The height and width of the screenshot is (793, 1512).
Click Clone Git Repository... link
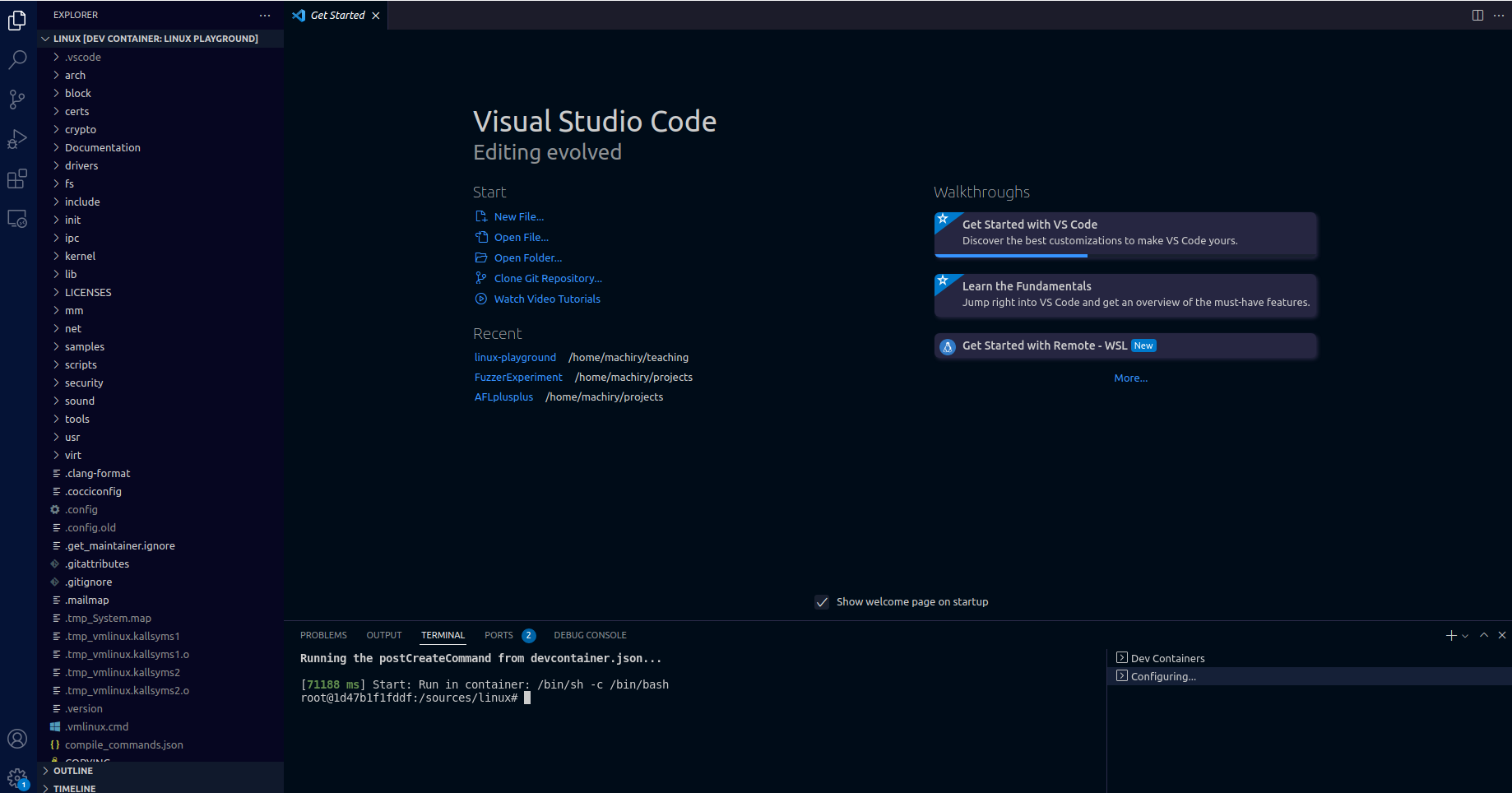[548, 278]
